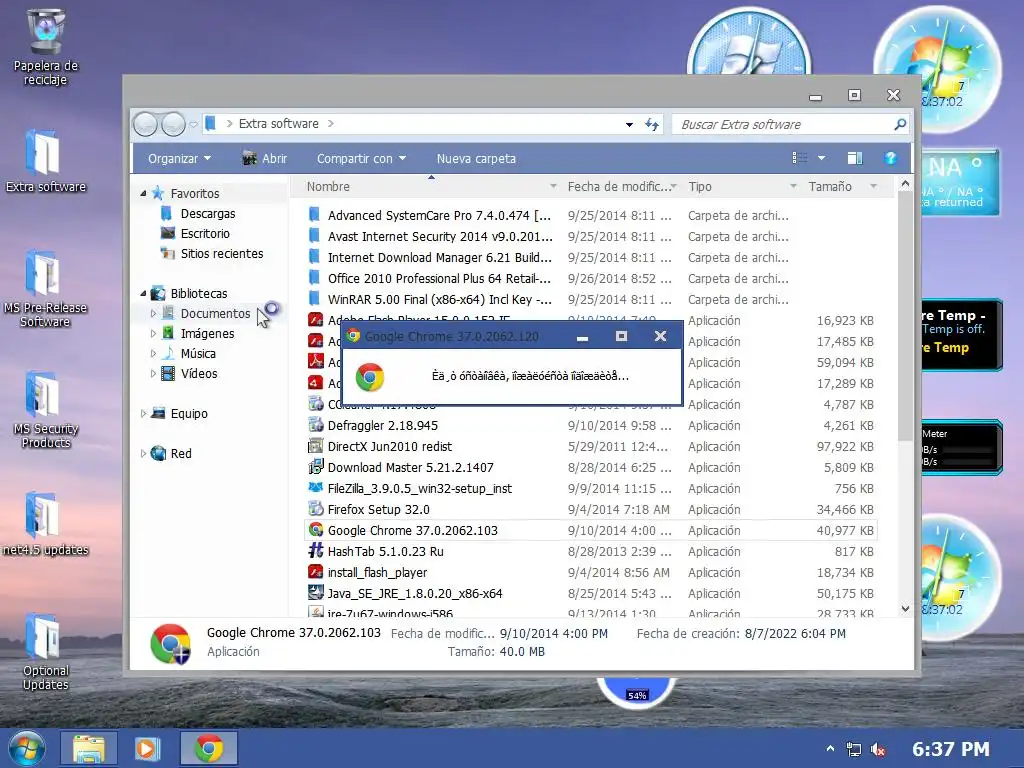1024x768 pixels.
Task: Open the Organizar menu
Action: (x=180, y=159)
